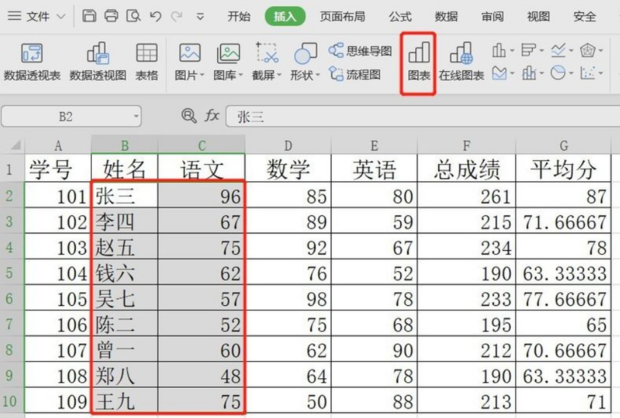This screenshot has height=418, width=620.
Task: Select 吴七's 数学 score 98
Action: pyautogui.click(x=288, y=299)
